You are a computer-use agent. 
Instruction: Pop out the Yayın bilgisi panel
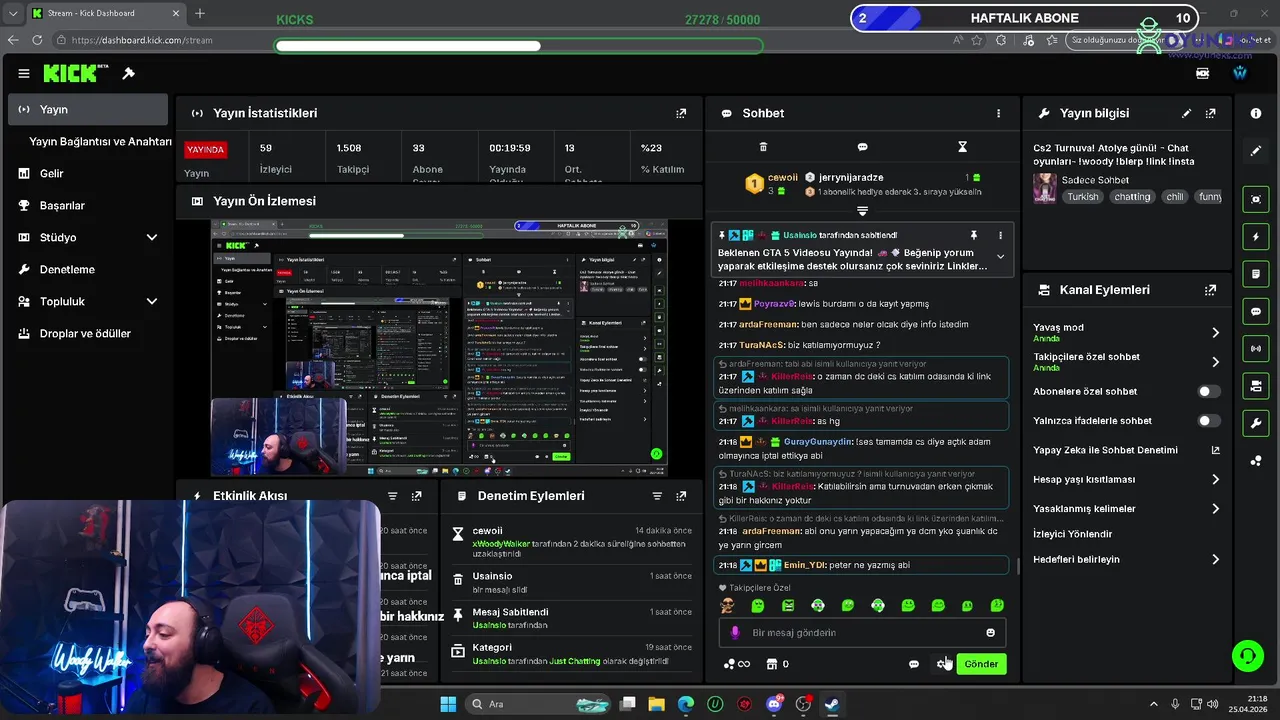point(1211,113)
